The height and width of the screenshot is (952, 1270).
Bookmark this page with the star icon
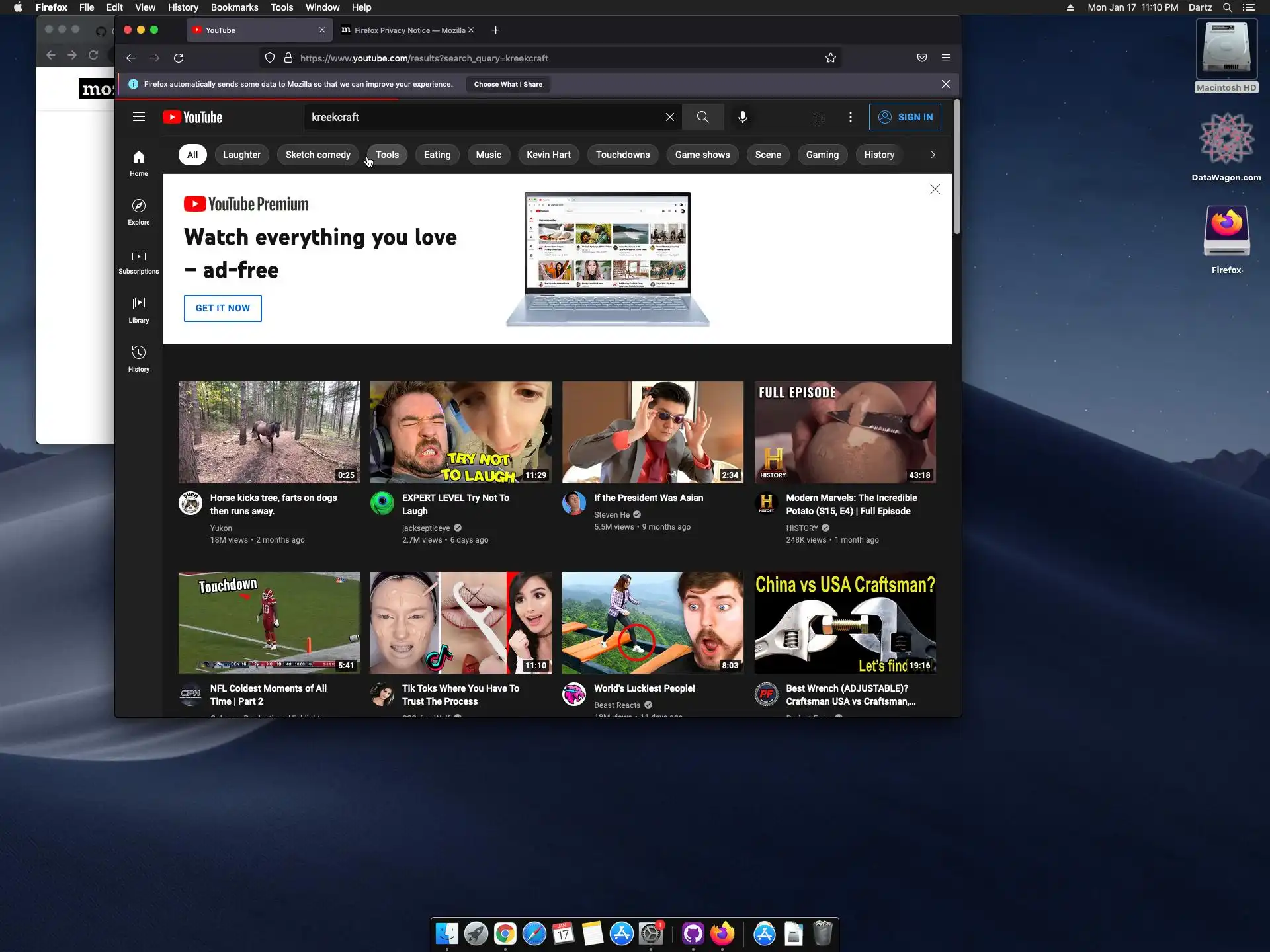pos(830,58)
